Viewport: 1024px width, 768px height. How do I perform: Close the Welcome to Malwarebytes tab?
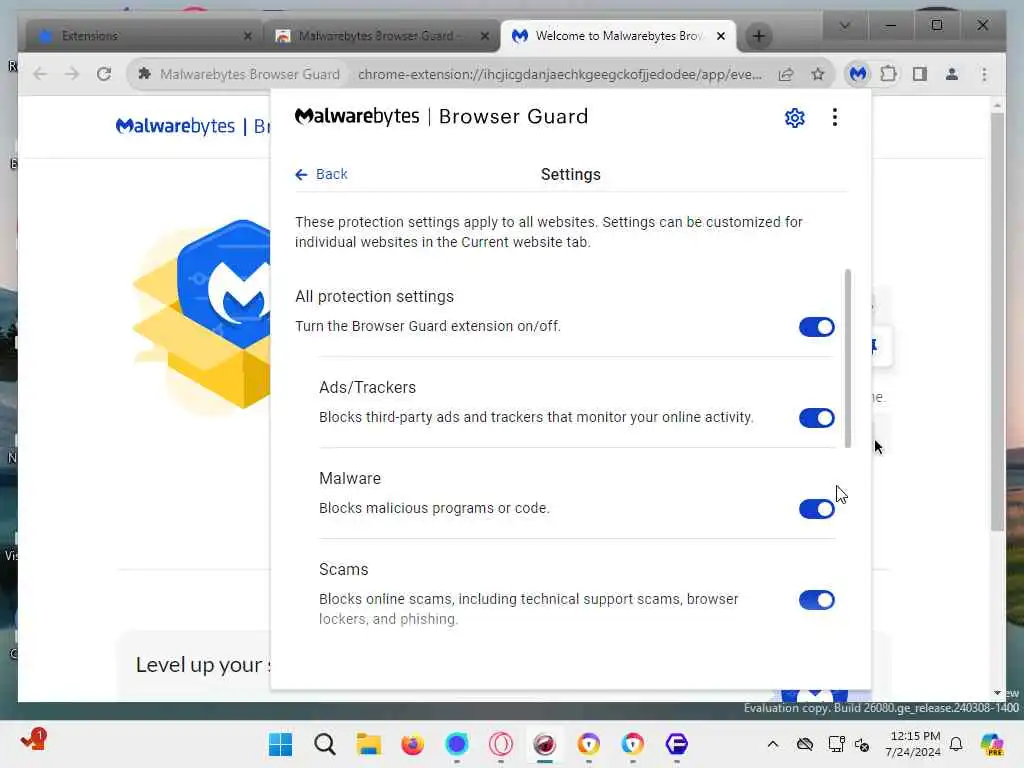coord(720,36)
